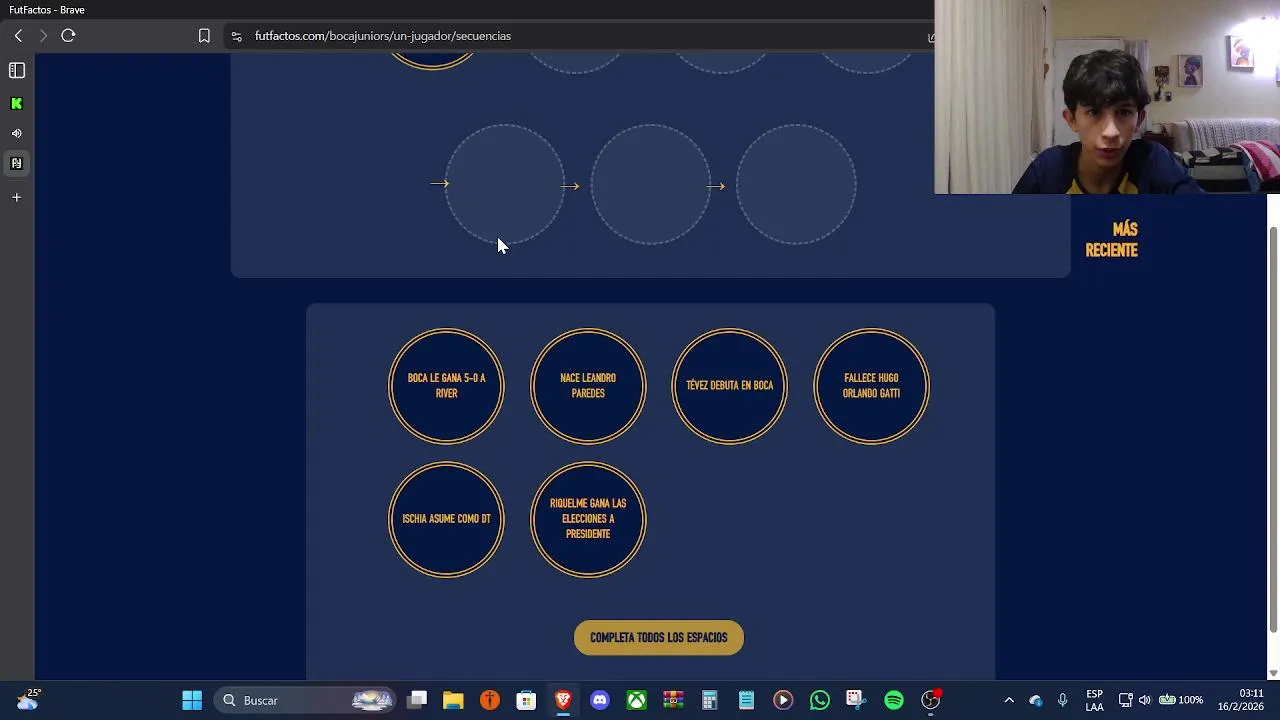Open WinRAR from the taskbar
Viewport: 1280px width, 720px height.
[673, 700]
